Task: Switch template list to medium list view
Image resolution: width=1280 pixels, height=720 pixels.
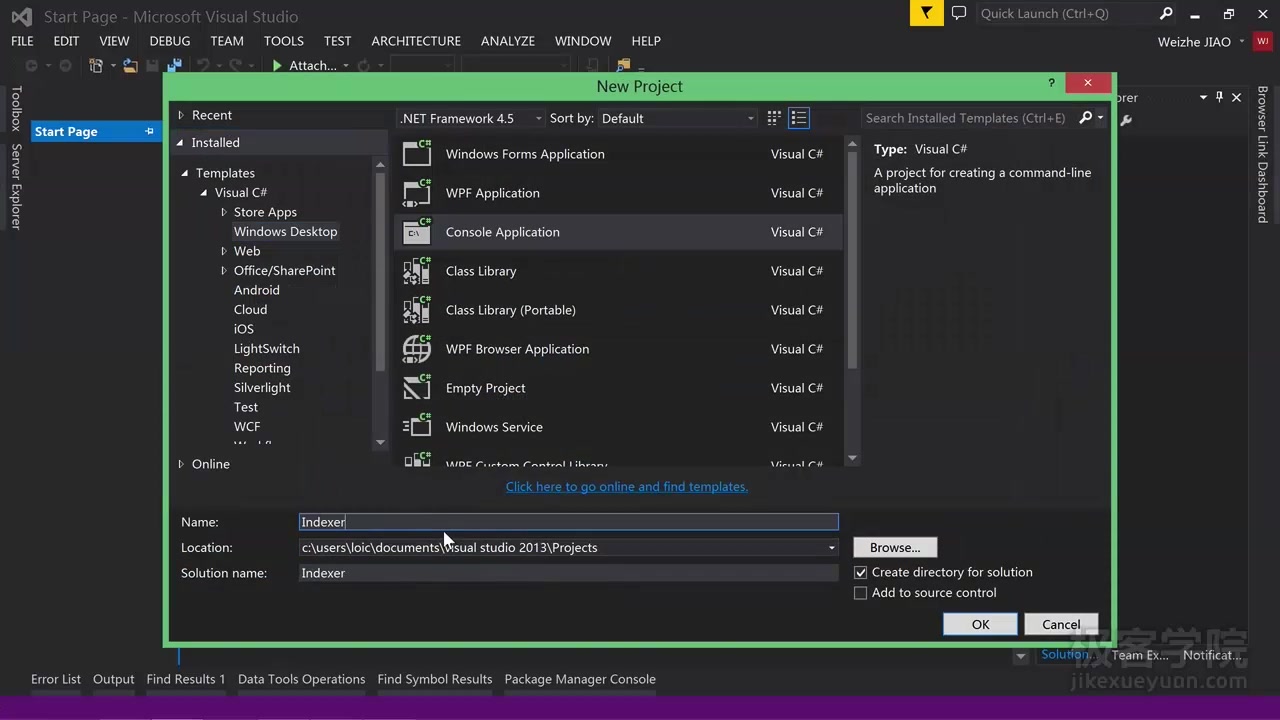Action: [x=799, y=118]
